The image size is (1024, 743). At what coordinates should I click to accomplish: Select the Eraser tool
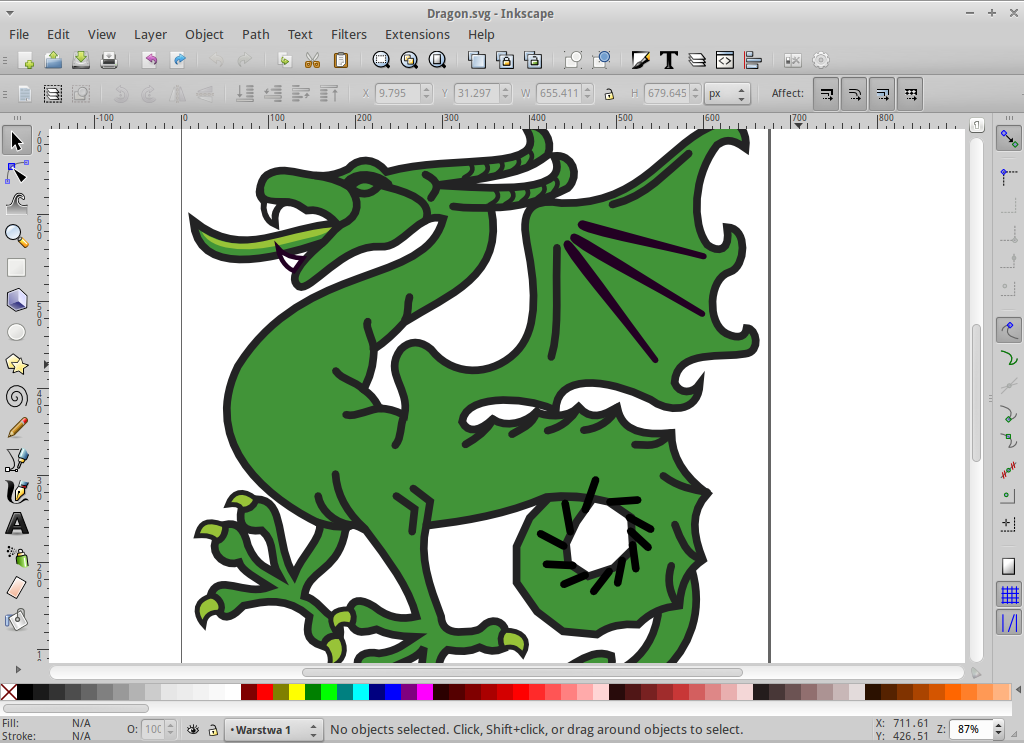(16, 588)
